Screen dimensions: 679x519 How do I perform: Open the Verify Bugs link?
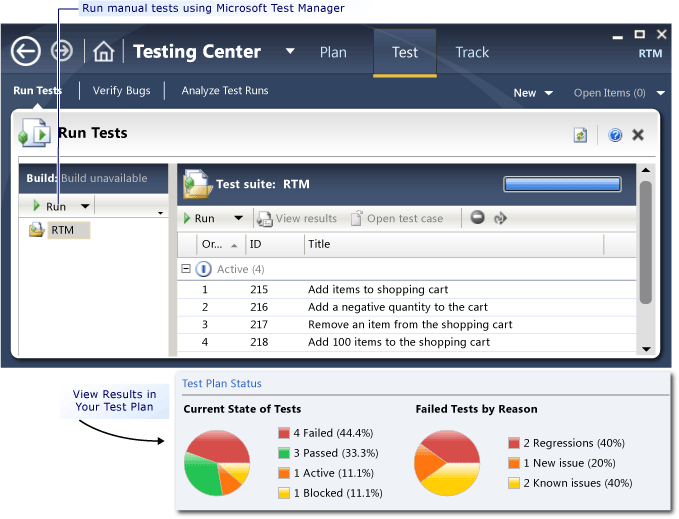pos(121,90)
